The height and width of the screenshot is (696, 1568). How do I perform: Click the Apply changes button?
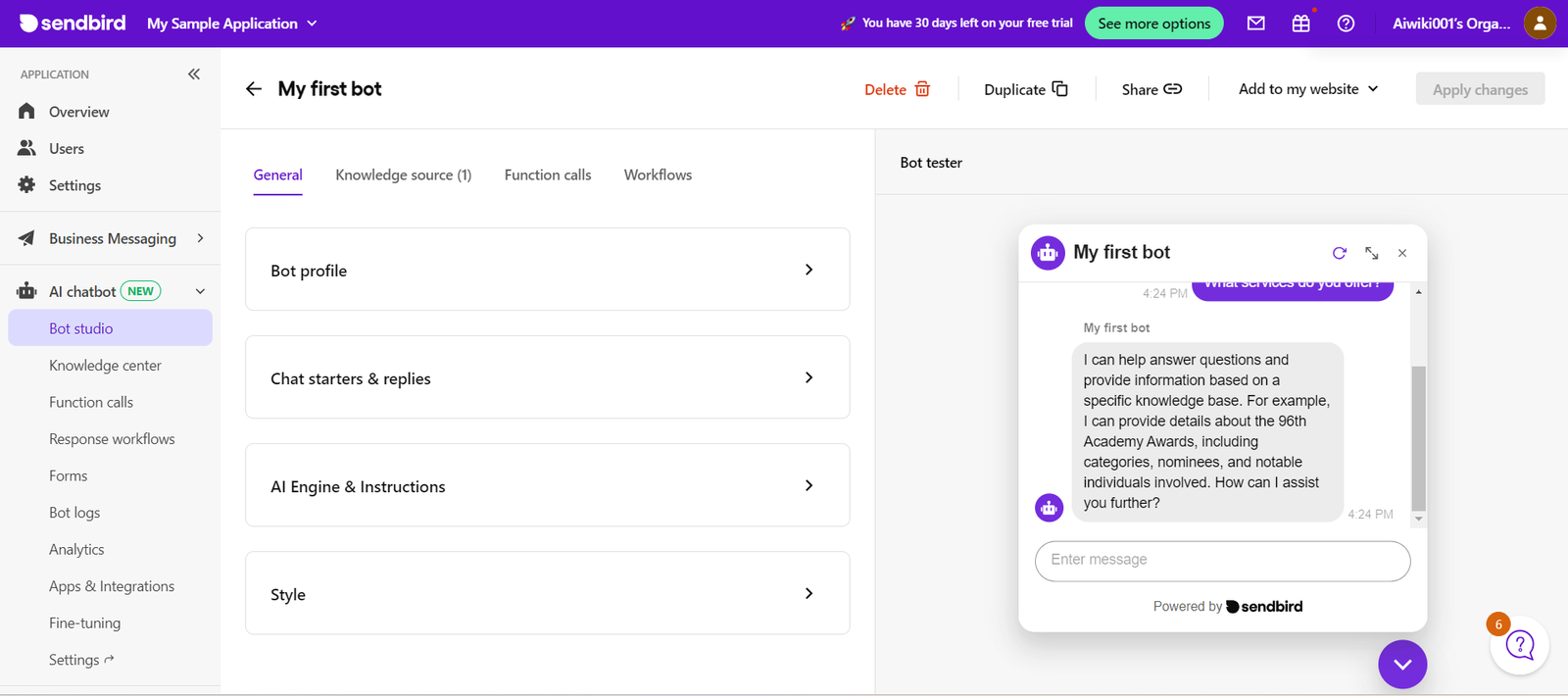click(1480, 89)
